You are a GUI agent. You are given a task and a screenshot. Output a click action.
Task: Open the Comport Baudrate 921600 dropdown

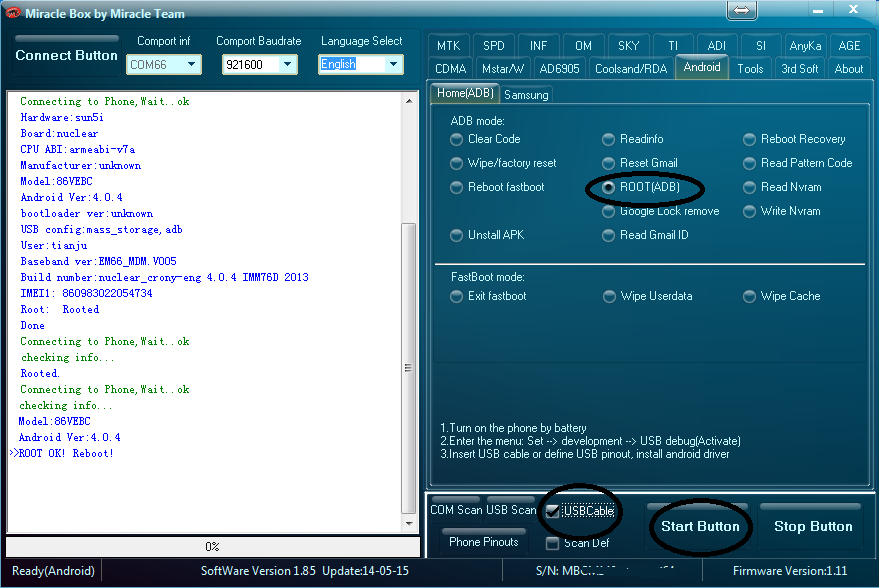(x=259, y=64)
